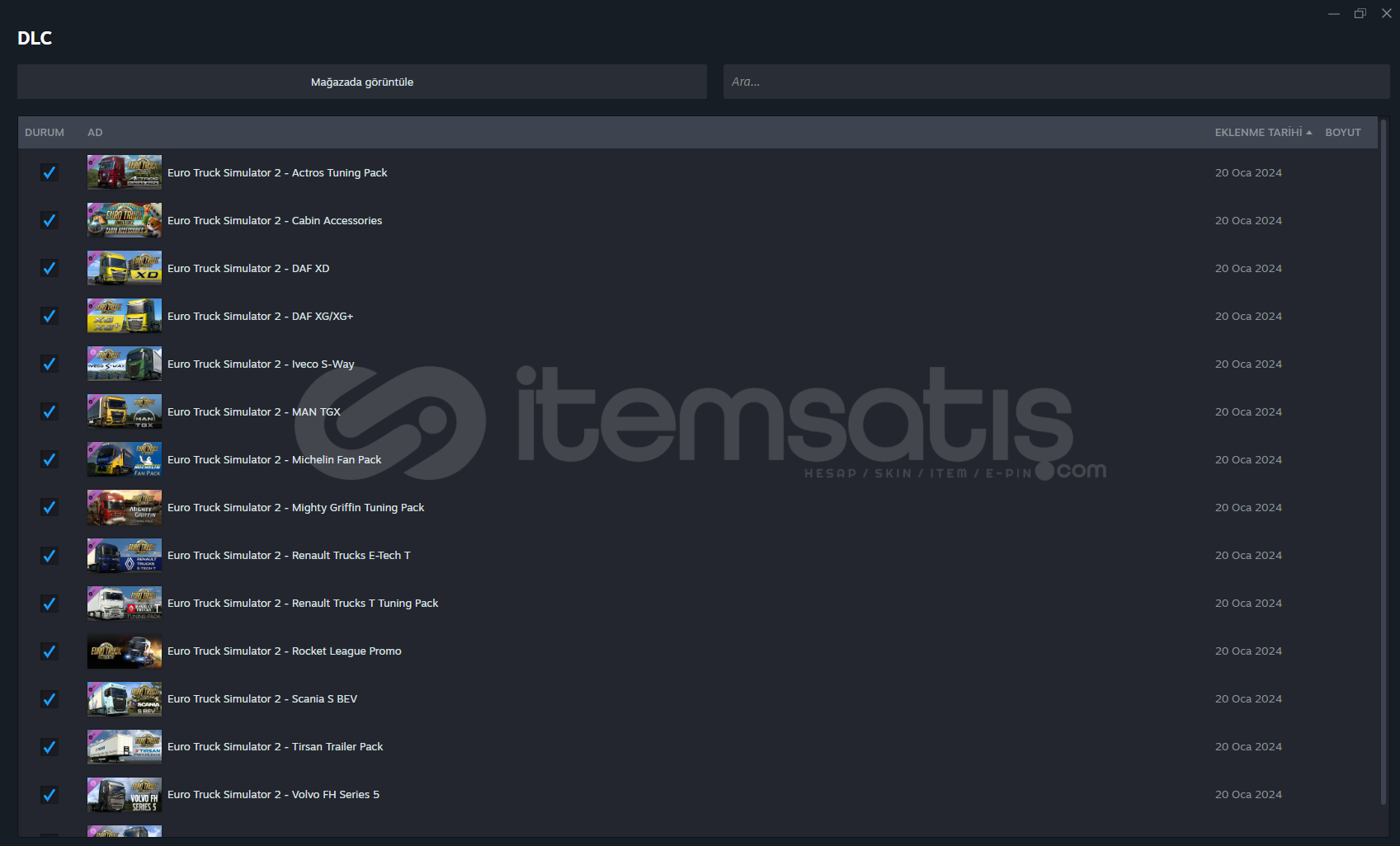Select the 'Actros Tuning Pack' name text
Viewport: 1400px width, 846px height.
tap(339, 172)
